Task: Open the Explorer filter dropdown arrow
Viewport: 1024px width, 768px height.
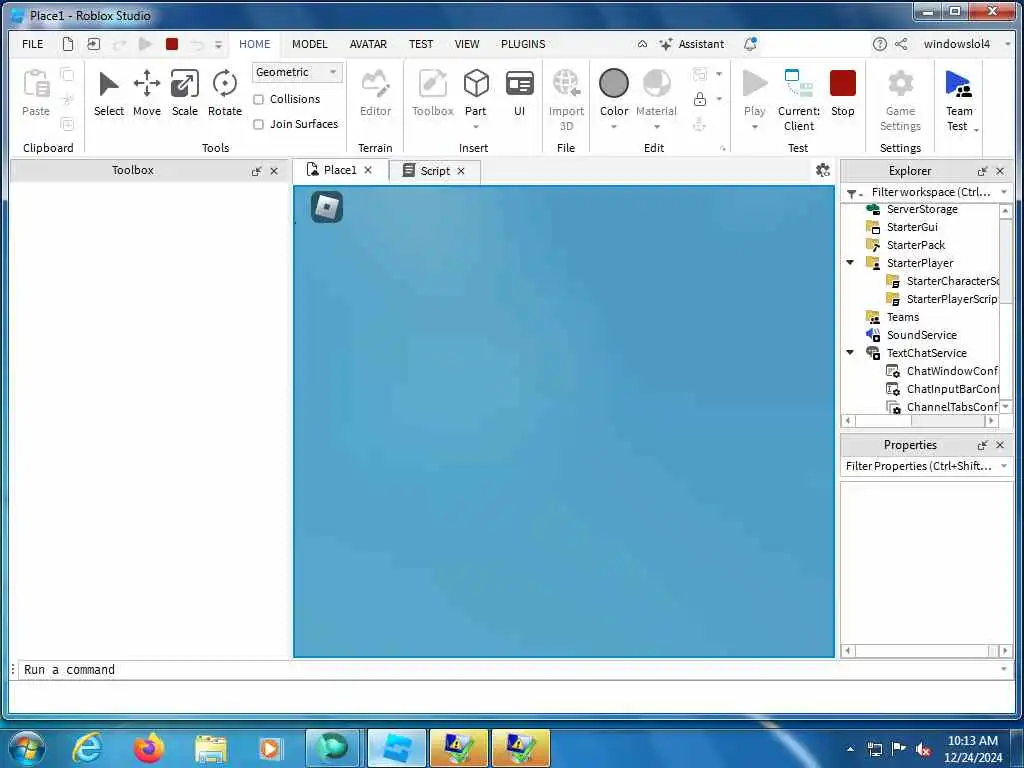Action: pos(1004,192)
